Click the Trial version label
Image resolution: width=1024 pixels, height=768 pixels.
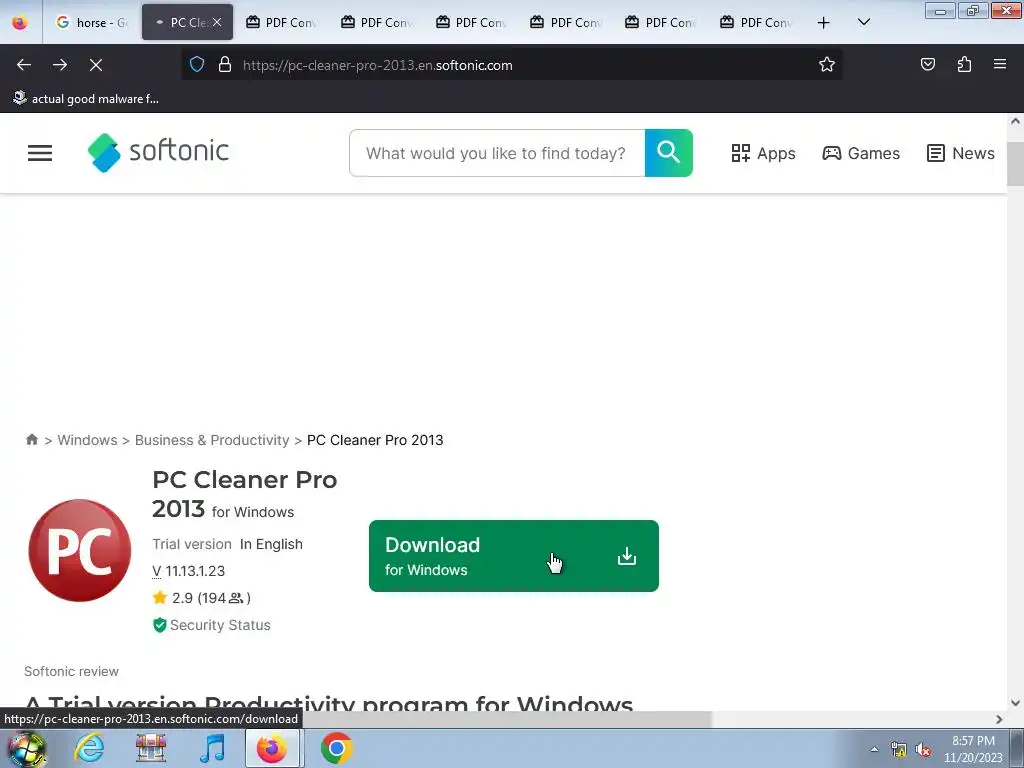coord(192,544)
